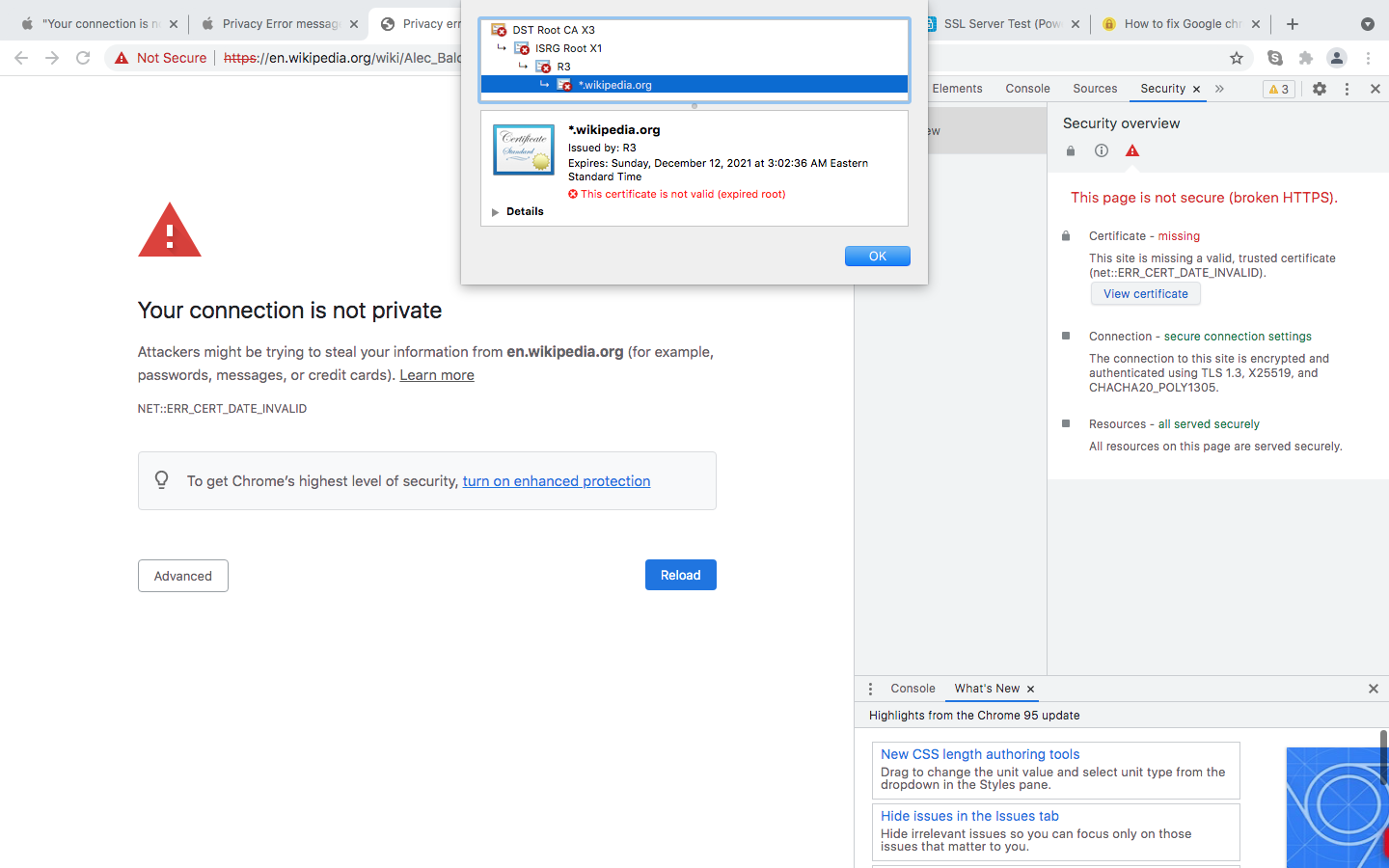
Task: Switch to the "SSL Server Test" browser tab
Action: point(1001,24)
